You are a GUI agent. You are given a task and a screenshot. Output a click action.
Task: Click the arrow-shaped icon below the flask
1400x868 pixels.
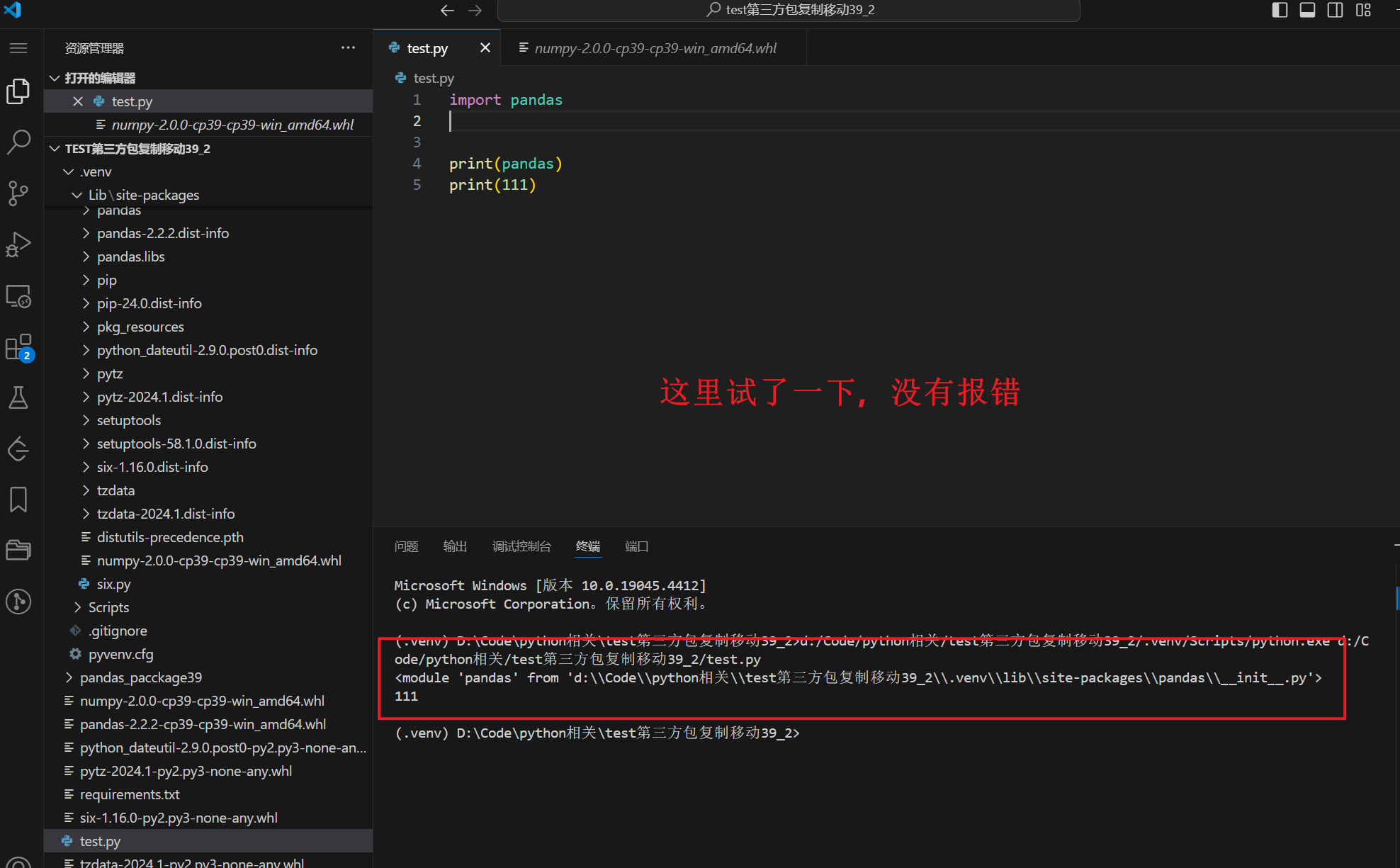(18, 449)
